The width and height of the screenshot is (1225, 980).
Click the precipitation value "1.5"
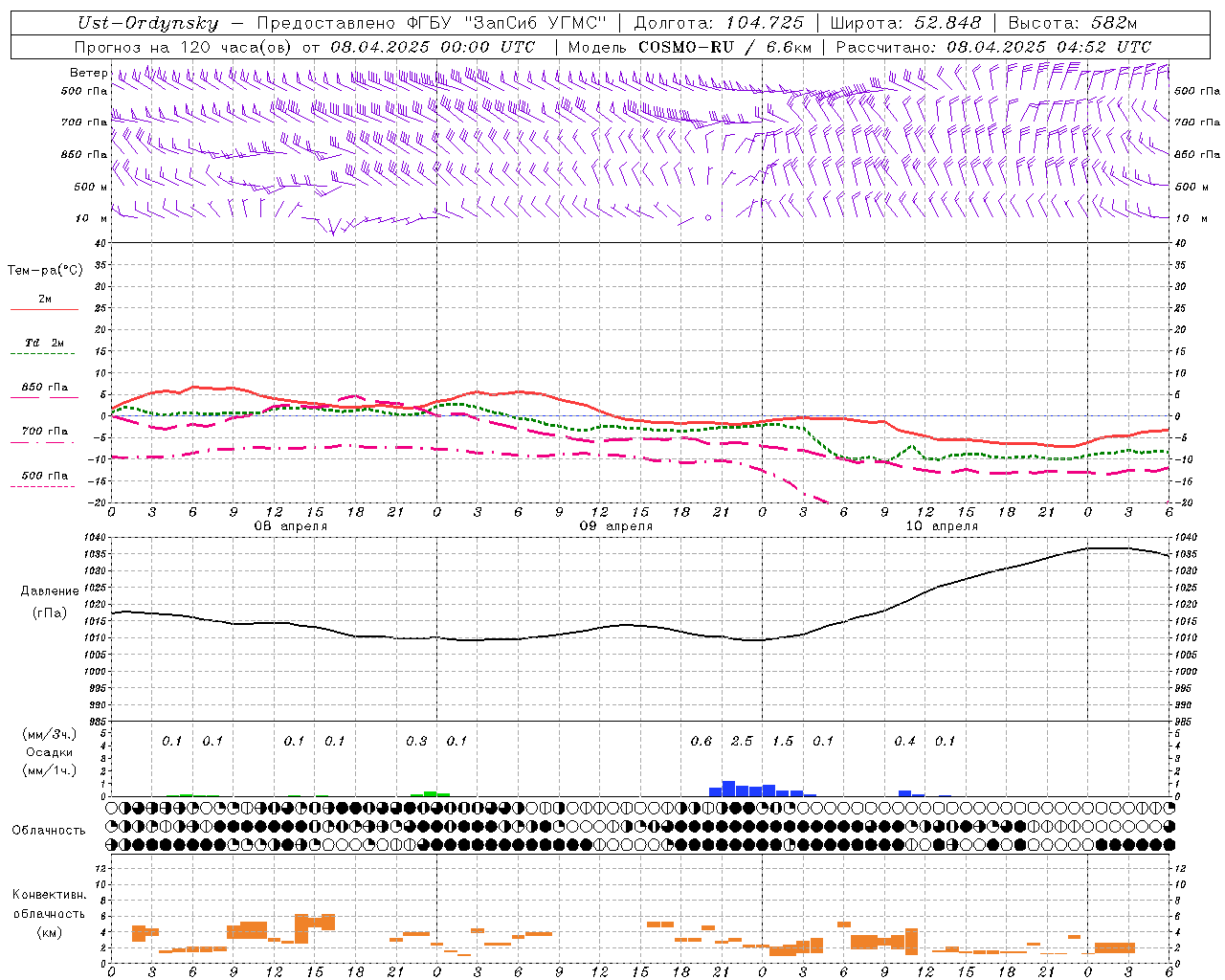783,741
